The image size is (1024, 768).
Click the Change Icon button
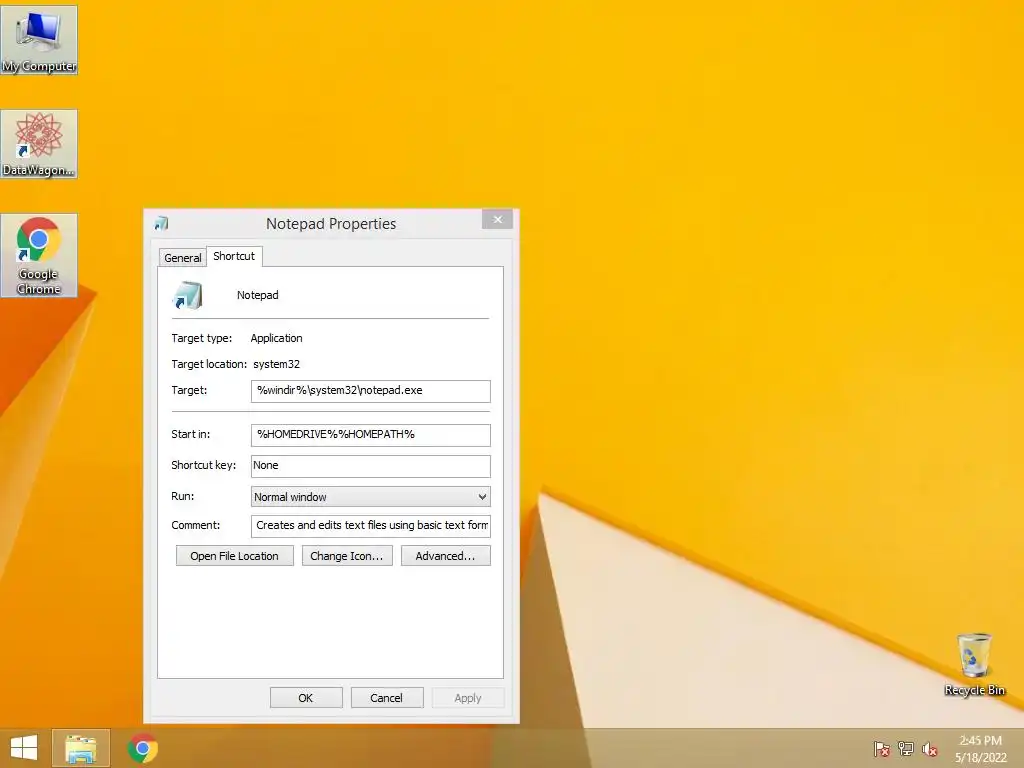347,556
